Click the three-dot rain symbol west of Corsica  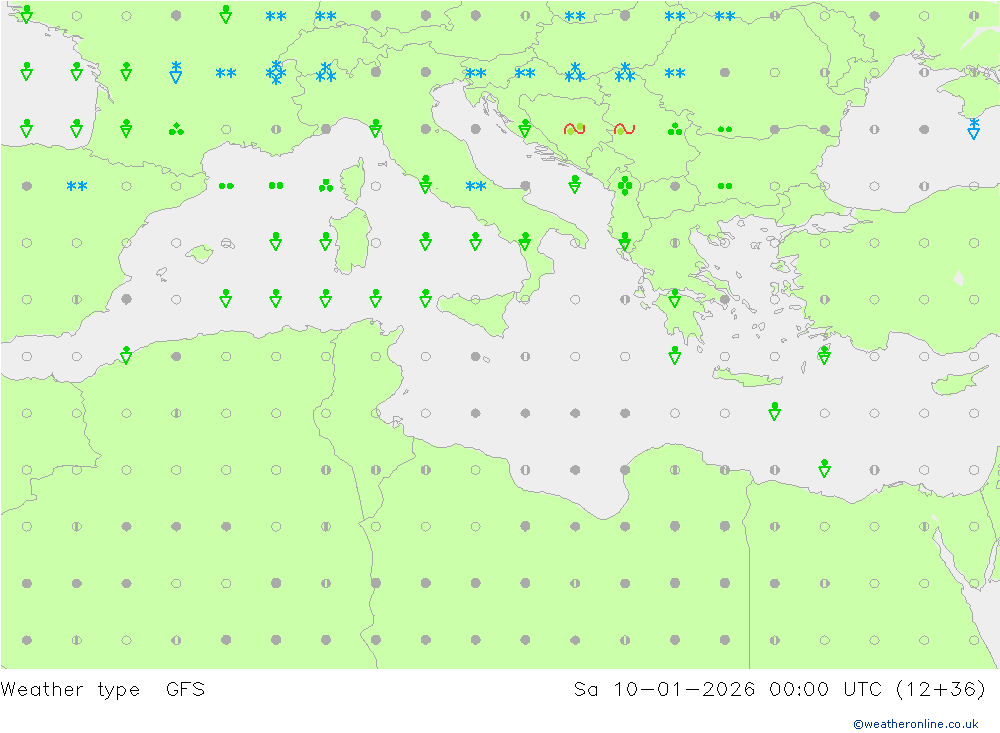point(325,186)
